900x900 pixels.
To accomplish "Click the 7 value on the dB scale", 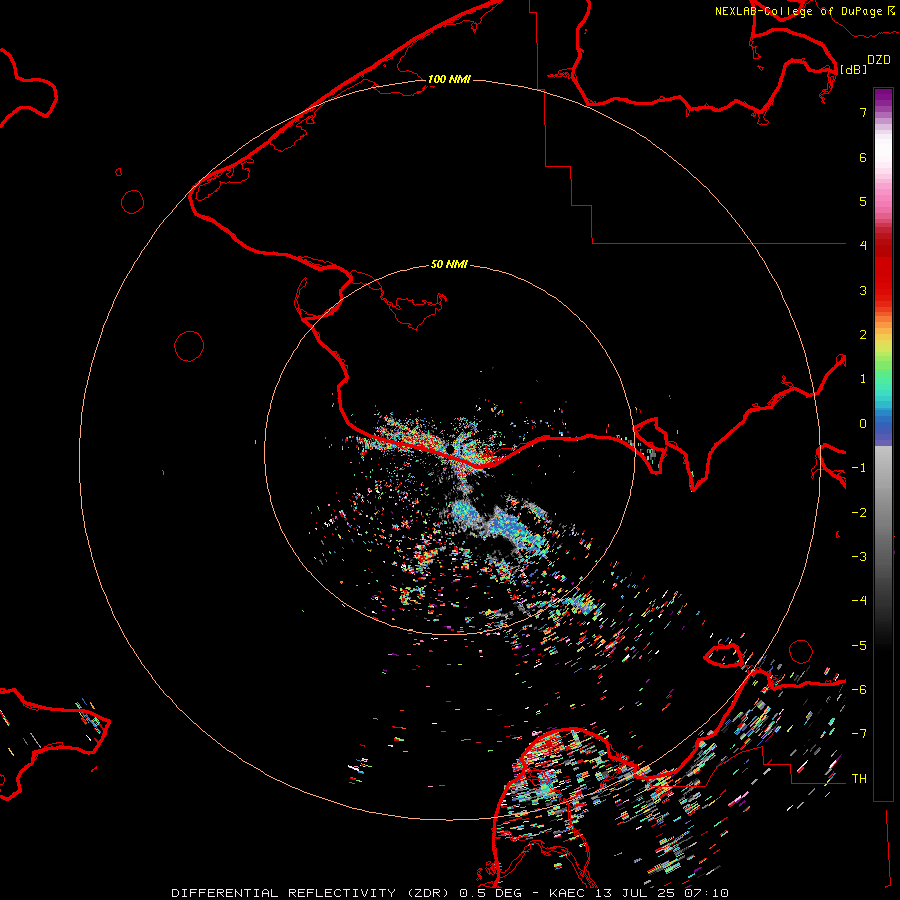I will click(863, 112).
